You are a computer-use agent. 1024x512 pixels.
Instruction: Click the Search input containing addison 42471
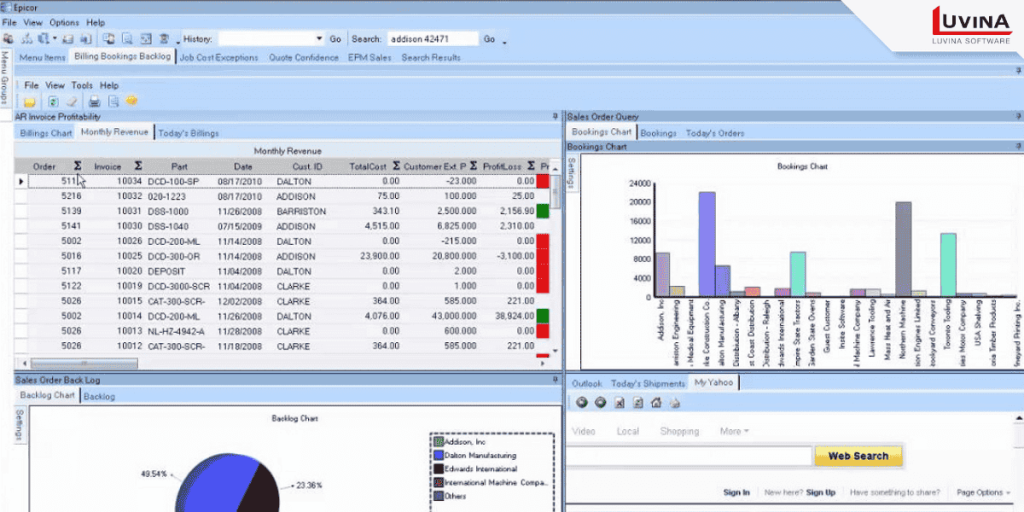coord(432,39)
